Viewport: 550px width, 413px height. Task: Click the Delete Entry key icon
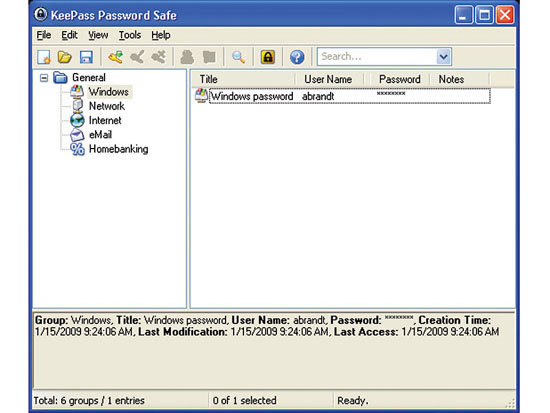[x=159, y=57]
